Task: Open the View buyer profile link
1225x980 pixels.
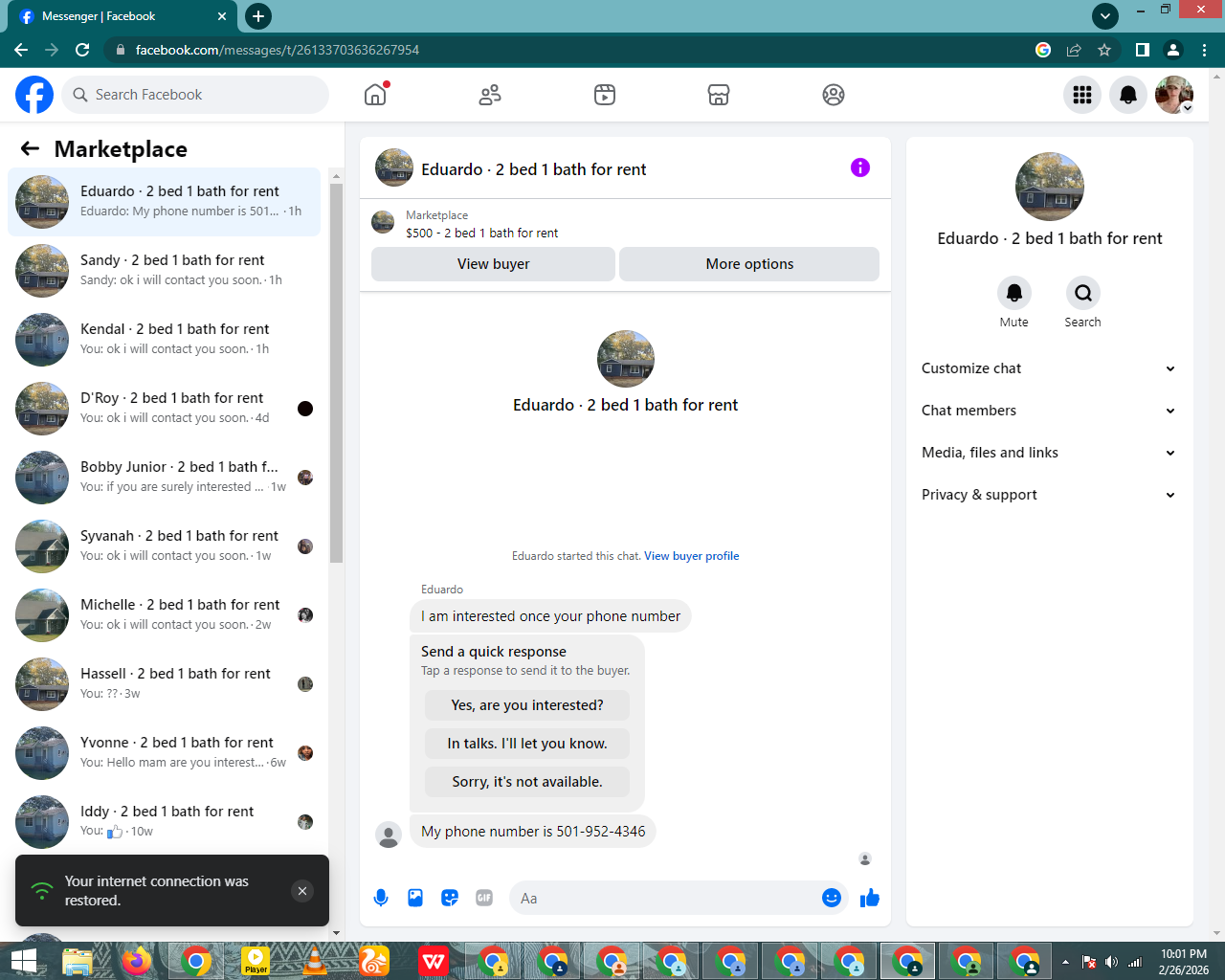Action: [x=691, y=556]
